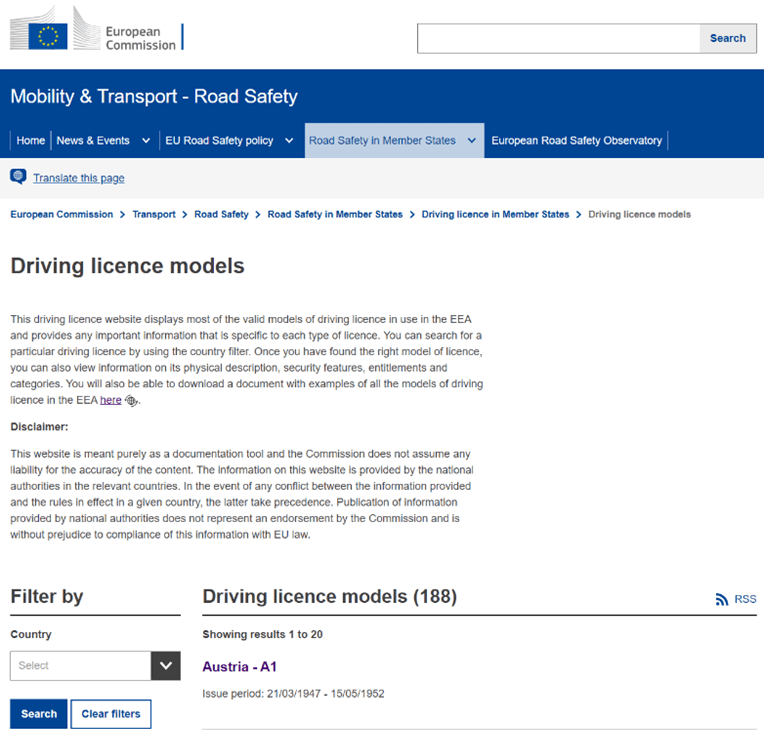The width and height of the screenshot is (764, 737).
Task: Expand the News & Events dropdown arrow
Action: (x=146, y=141)
